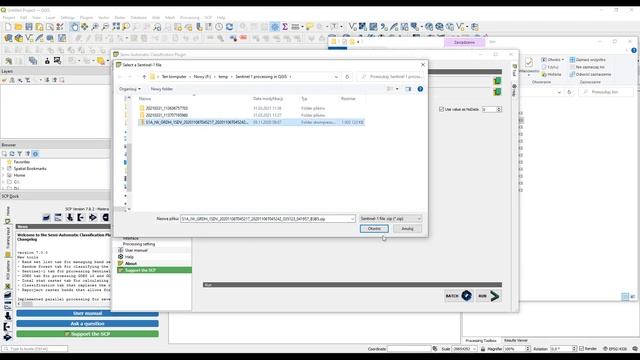Click the file dialog search field
Screen dimensions: 640x360
[391, 77]
